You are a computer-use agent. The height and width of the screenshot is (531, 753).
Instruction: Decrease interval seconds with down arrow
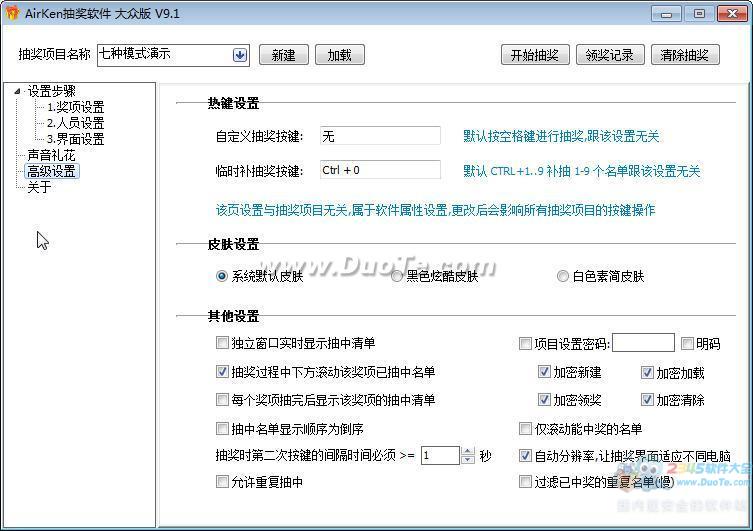click(468, 459)
